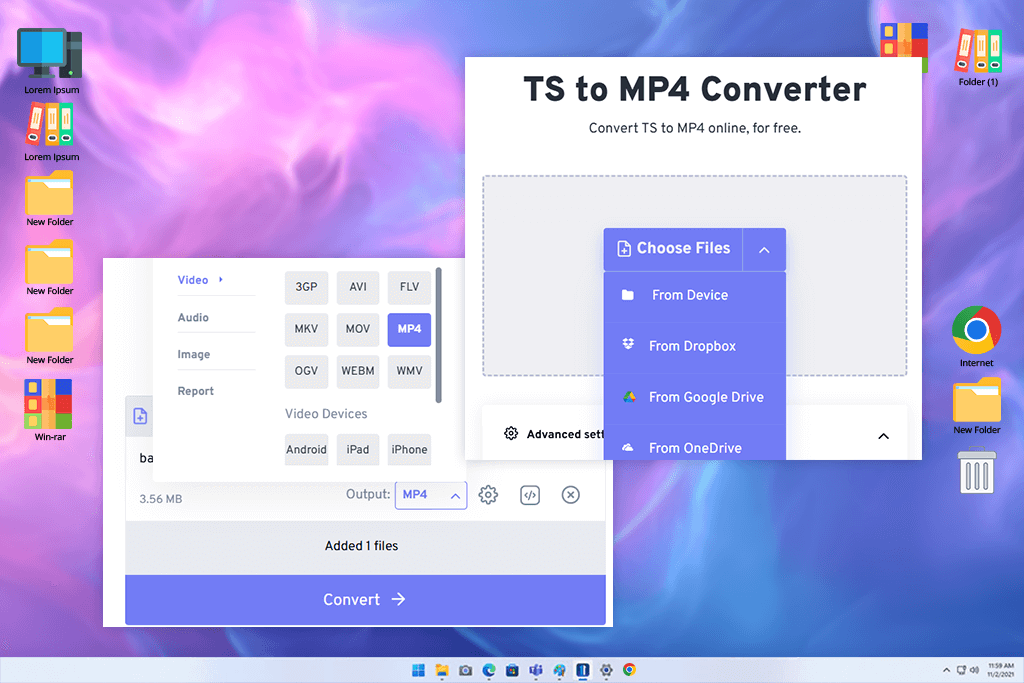The height and width of the screenshot is (683, 1024).
Task: Select From Device in the upload menu
Action: tap(694, 295)
